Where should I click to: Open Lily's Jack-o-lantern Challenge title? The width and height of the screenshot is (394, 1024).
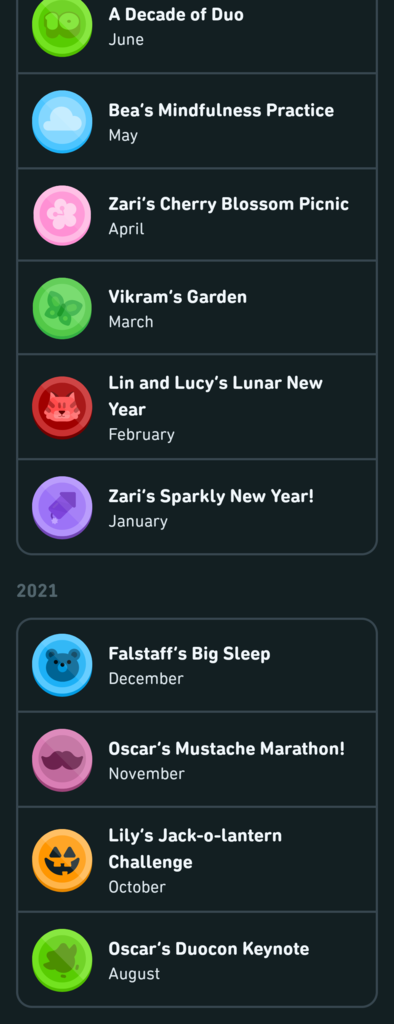point(195,848)
